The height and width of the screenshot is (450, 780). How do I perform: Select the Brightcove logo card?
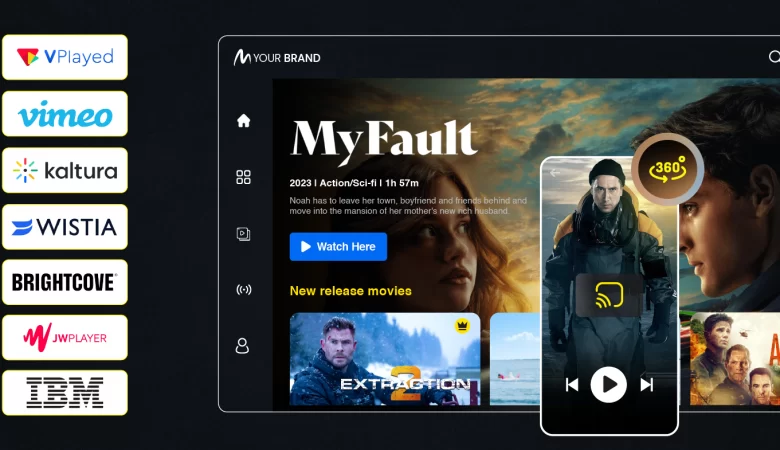tap(65, 282)
